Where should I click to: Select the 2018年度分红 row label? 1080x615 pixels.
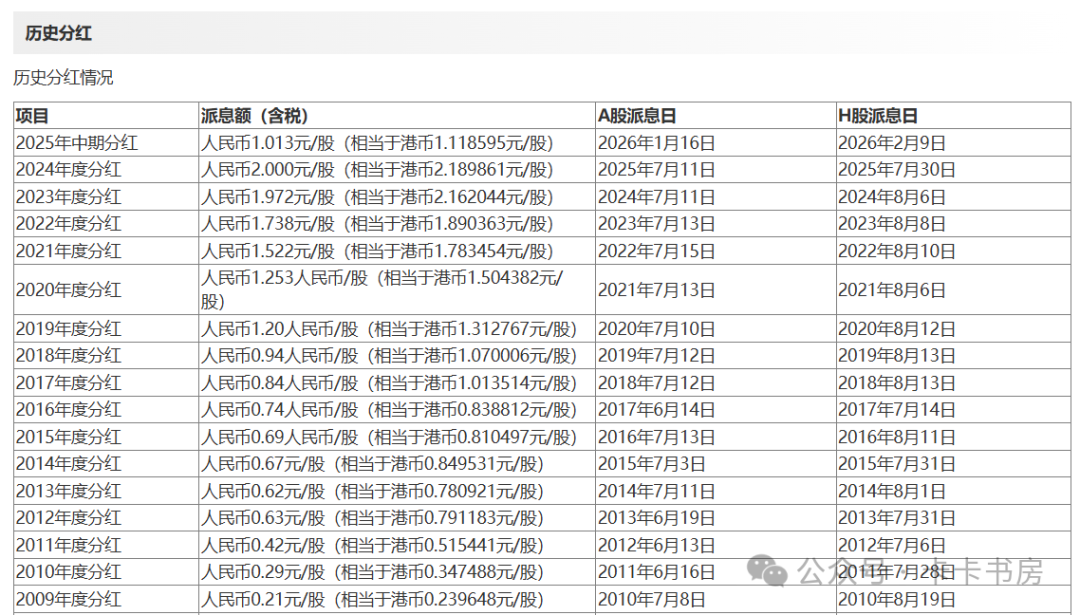[69, 356]
